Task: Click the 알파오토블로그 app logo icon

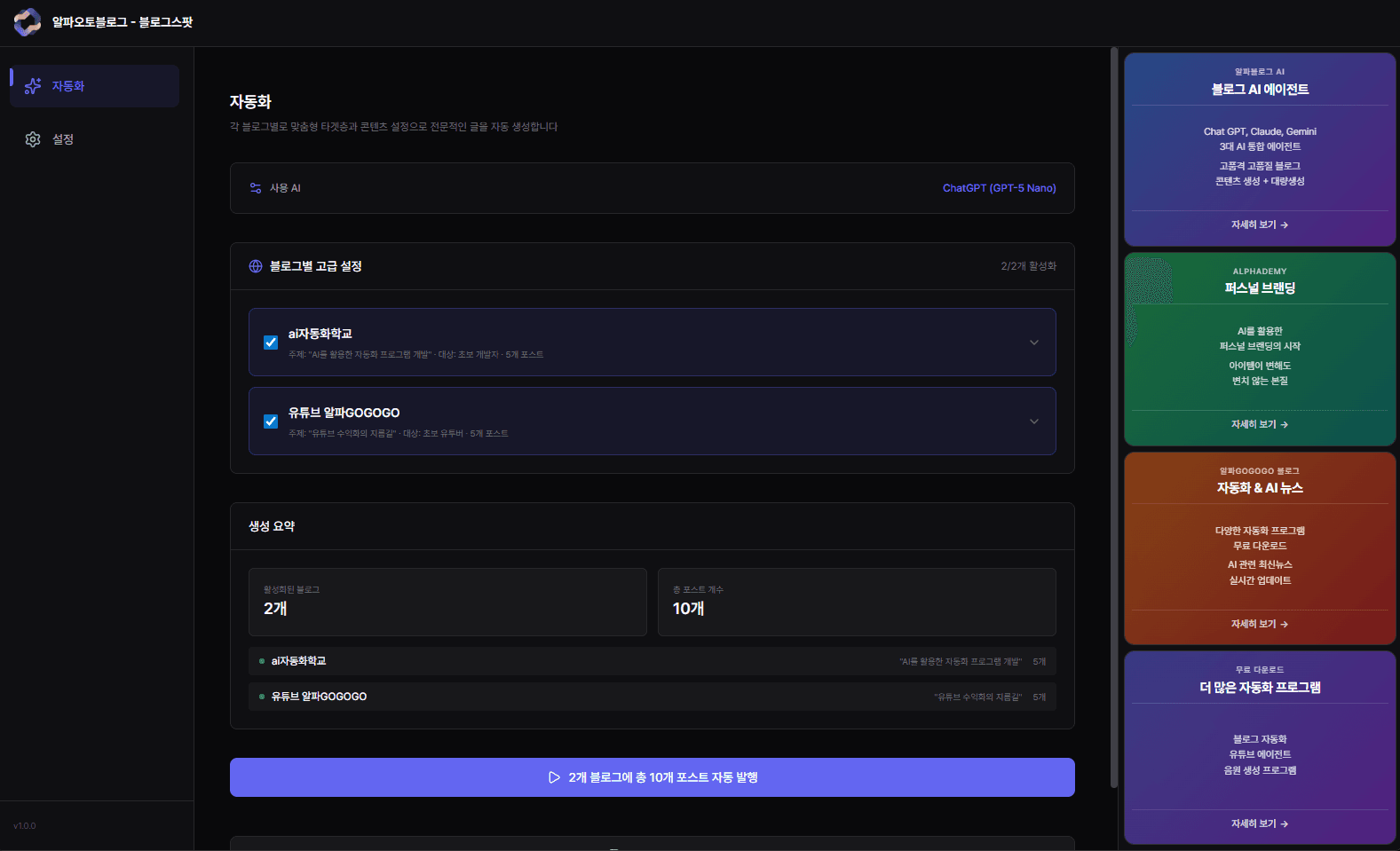Action: point(27,22)
